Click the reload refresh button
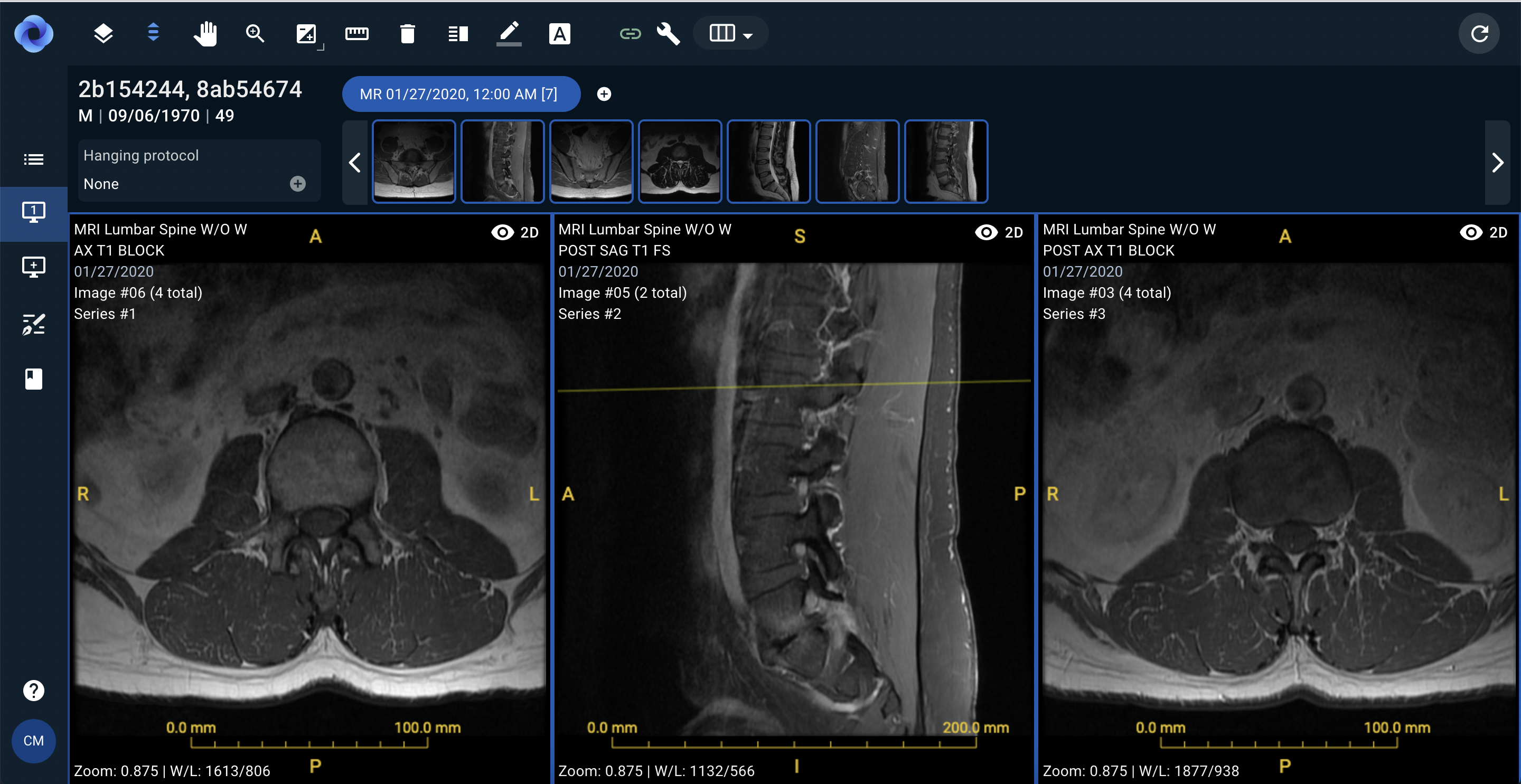 tap(1479, 34)
